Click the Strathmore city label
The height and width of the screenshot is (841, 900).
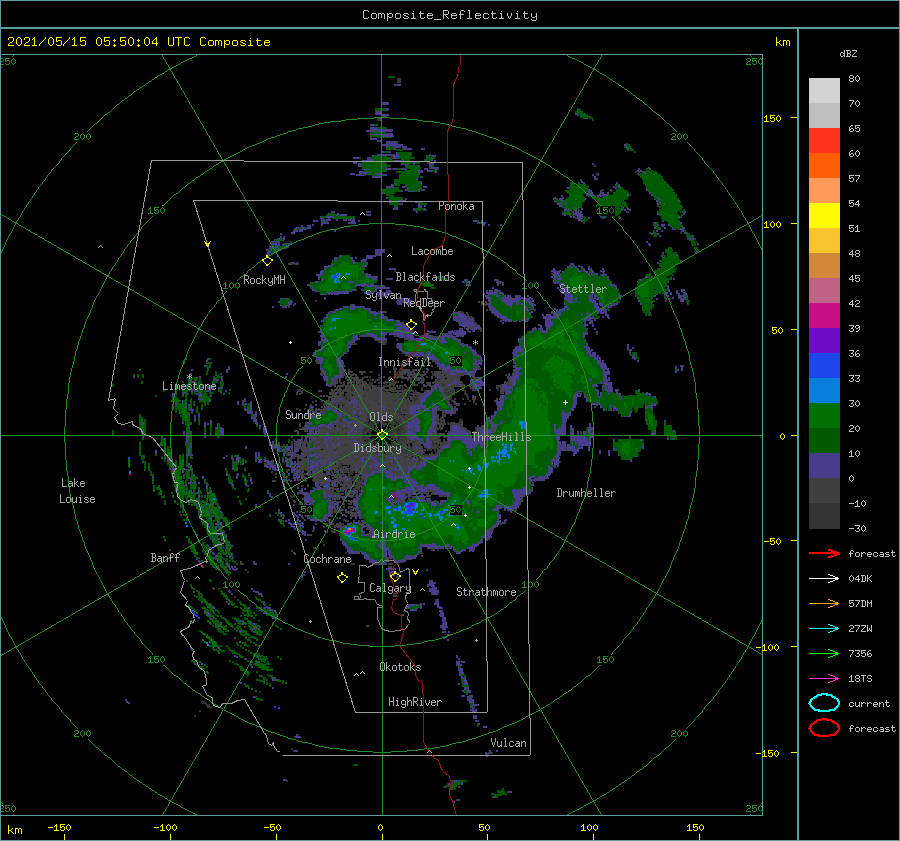click(486, 592)
